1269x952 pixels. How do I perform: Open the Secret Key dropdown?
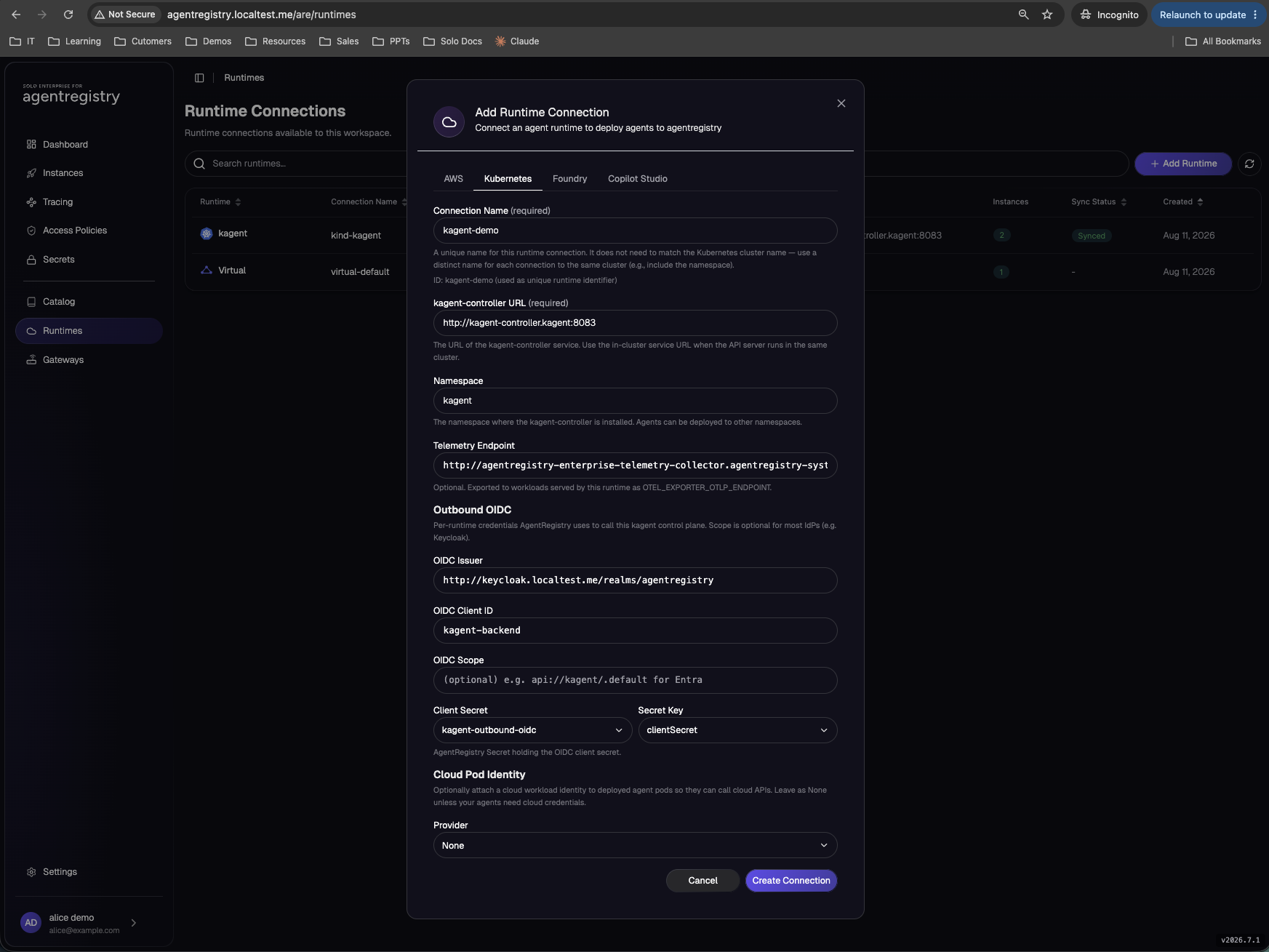pyautogui.click(x=737, y=730)
